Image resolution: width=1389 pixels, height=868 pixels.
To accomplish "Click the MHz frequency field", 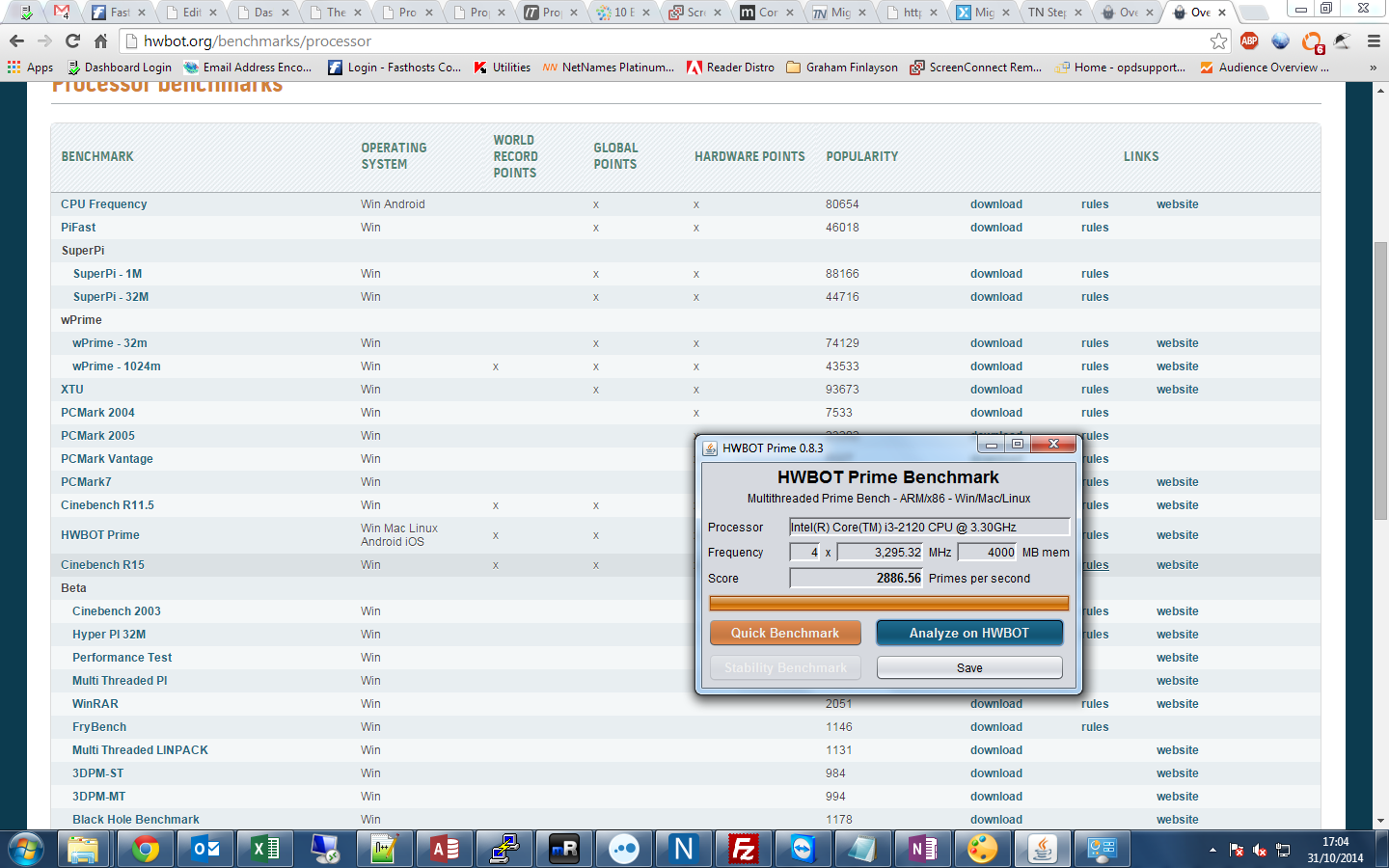I will point(881,553).
